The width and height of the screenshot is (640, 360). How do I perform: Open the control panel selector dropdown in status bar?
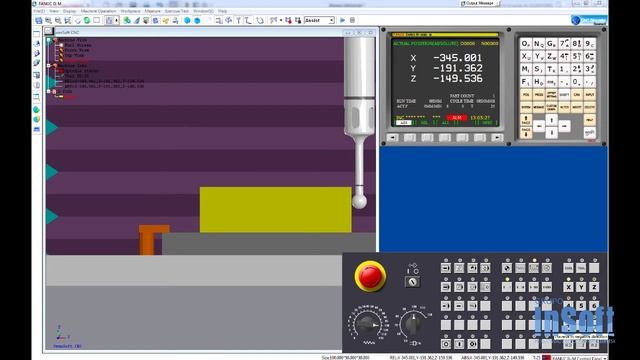pos(604,358)
